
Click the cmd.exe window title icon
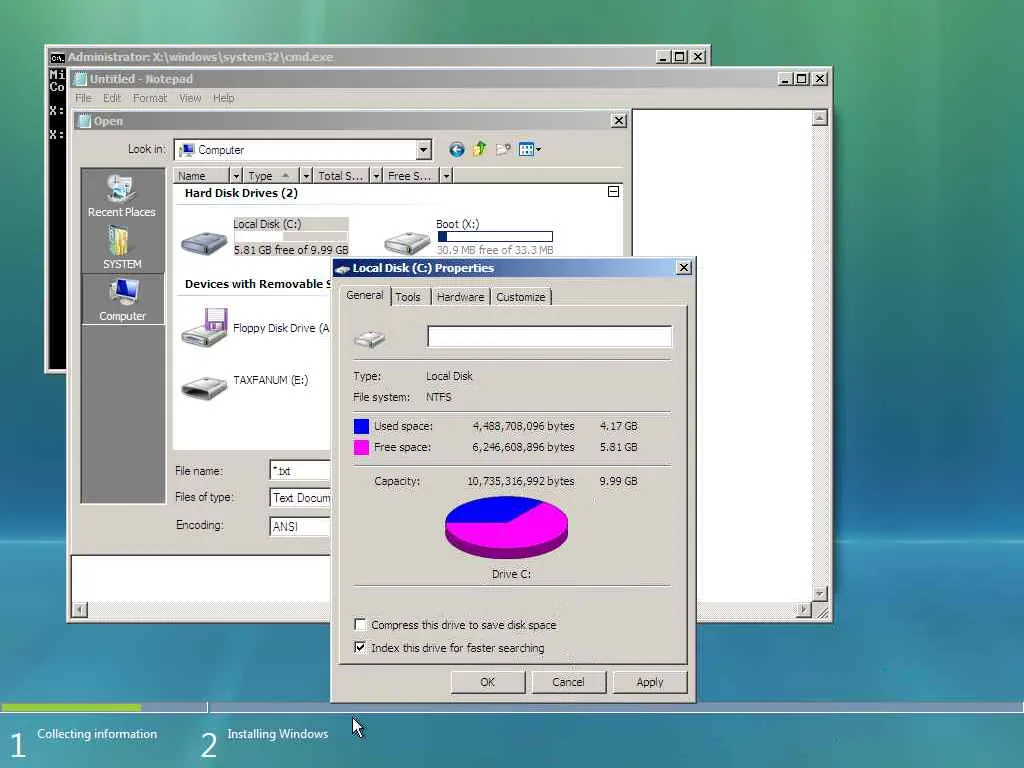click(57, 57)
